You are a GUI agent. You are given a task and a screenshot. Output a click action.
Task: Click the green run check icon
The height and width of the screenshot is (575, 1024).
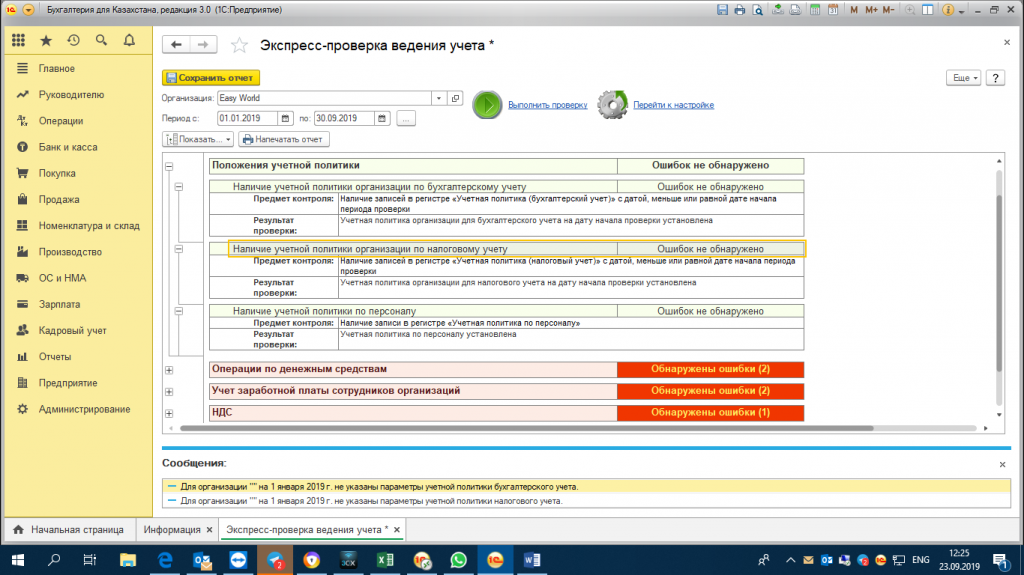pyautogui.click(x=487, y=105)
